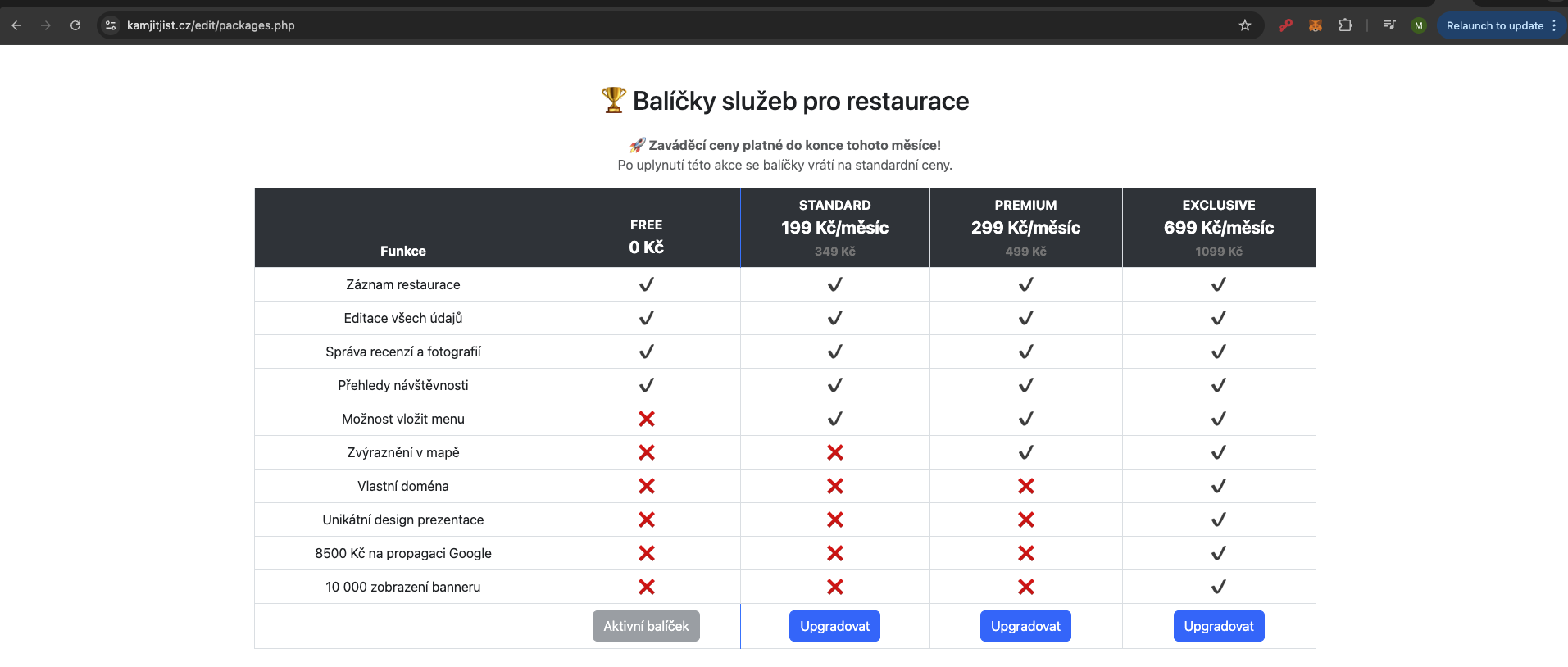This screenshot has width=1568, height=667.
Task: Click the Exclusive 699 Kč/měsíc header
Action: tap(1219, 227)
